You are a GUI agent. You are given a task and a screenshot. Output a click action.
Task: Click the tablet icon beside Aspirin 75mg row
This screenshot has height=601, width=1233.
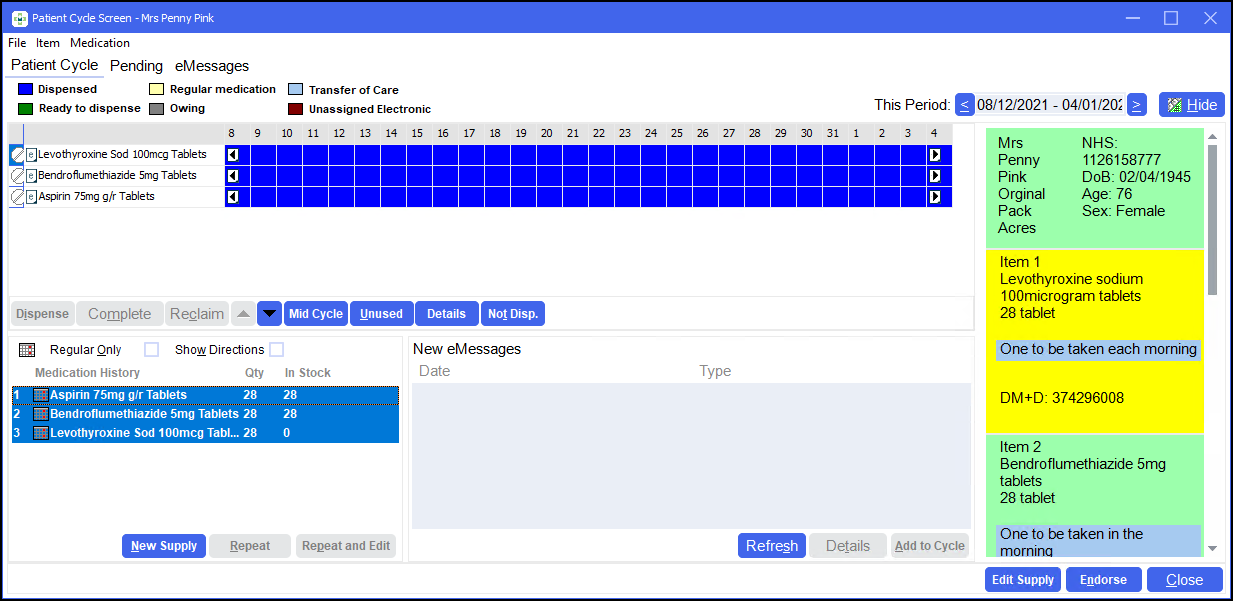[17, 197]
